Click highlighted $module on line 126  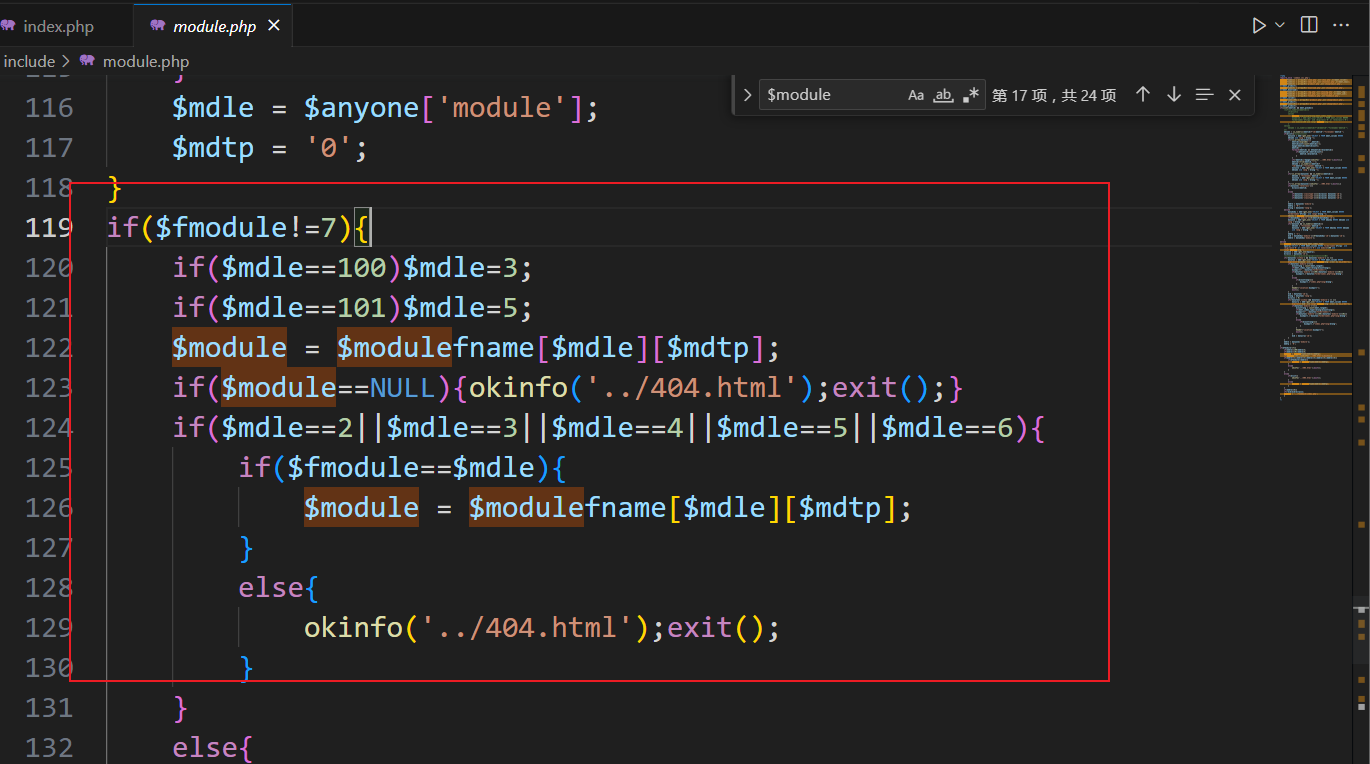361,507
